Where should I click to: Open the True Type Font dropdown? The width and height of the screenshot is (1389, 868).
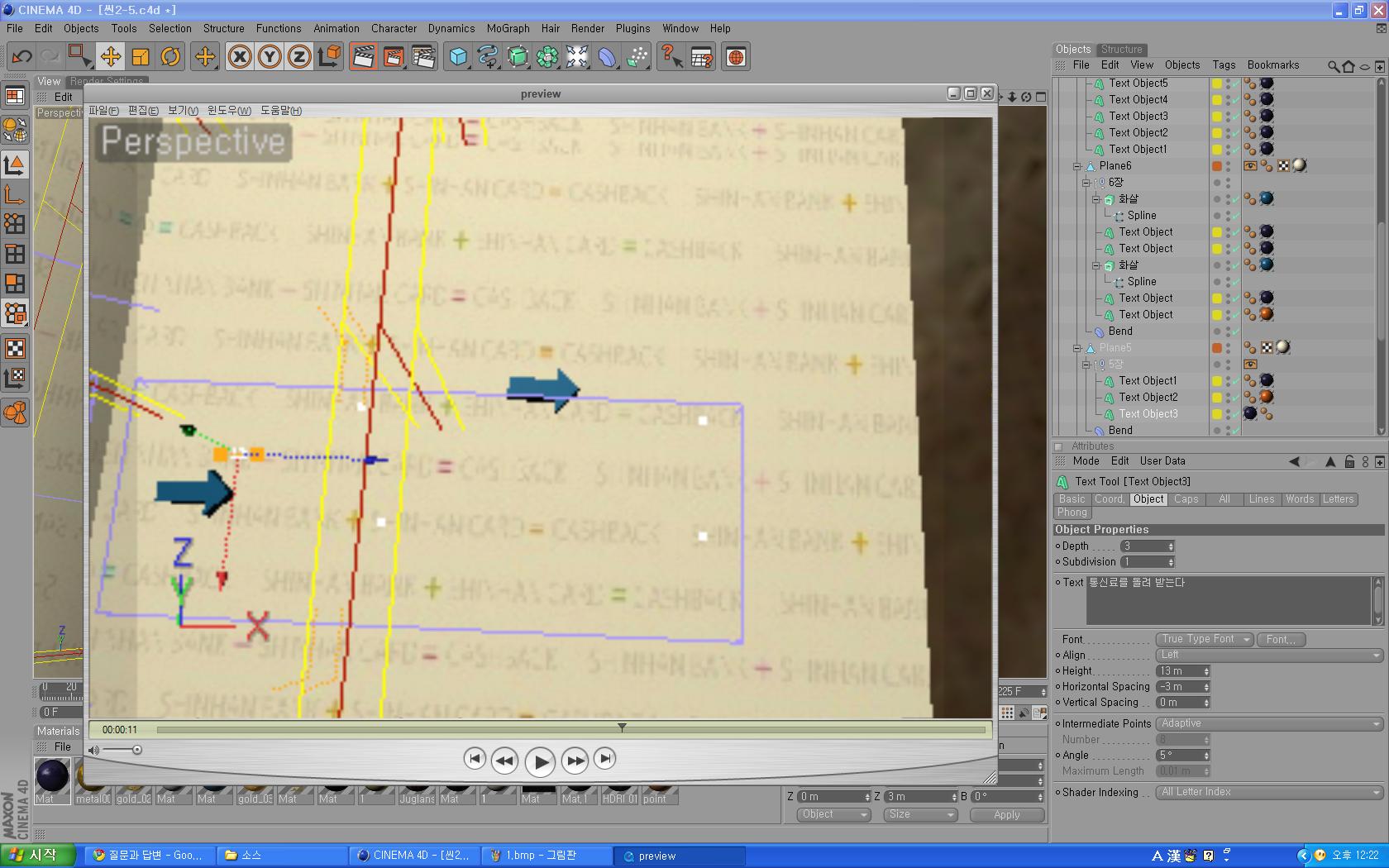click(x=1204, y=639)
